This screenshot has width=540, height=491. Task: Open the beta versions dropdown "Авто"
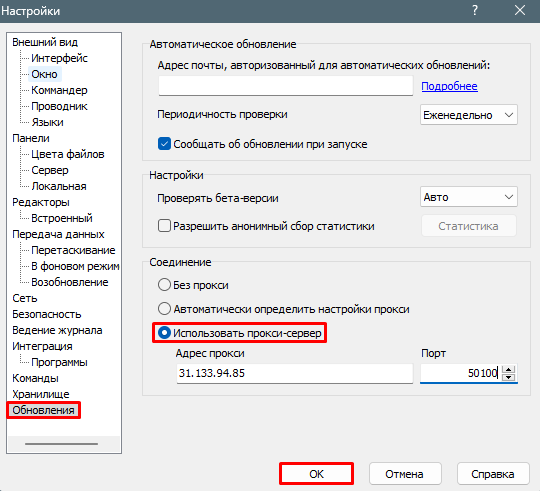469,197
